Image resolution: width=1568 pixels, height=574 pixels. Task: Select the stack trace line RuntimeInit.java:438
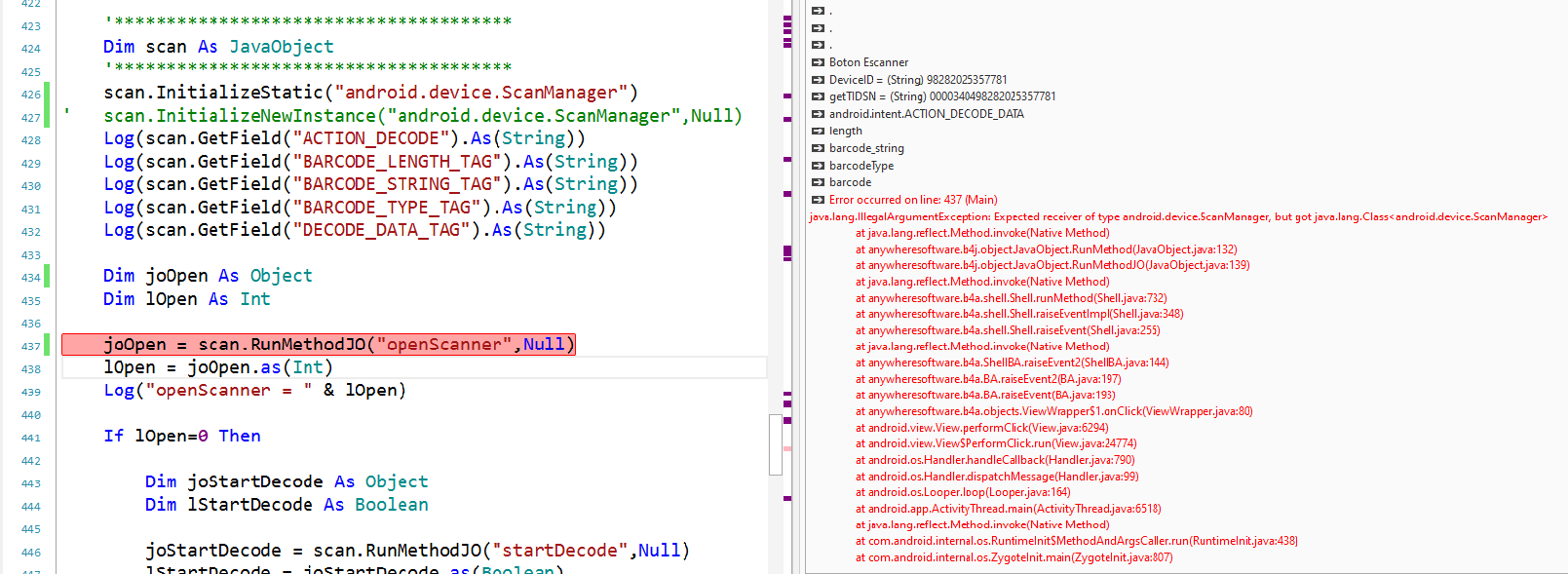coord(1077,541)
